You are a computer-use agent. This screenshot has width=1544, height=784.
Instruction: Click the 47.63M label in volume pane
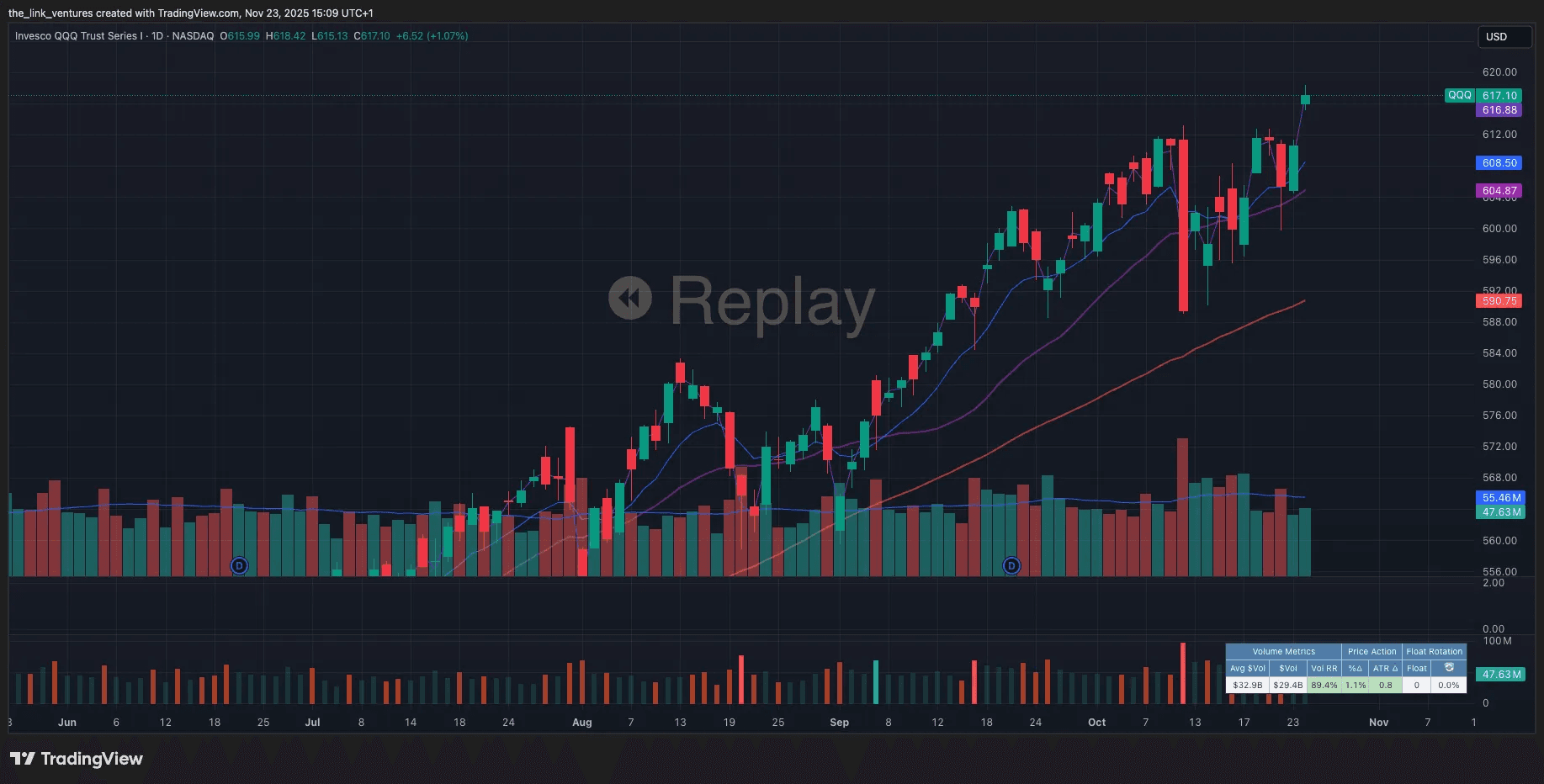coord(1501,675)
